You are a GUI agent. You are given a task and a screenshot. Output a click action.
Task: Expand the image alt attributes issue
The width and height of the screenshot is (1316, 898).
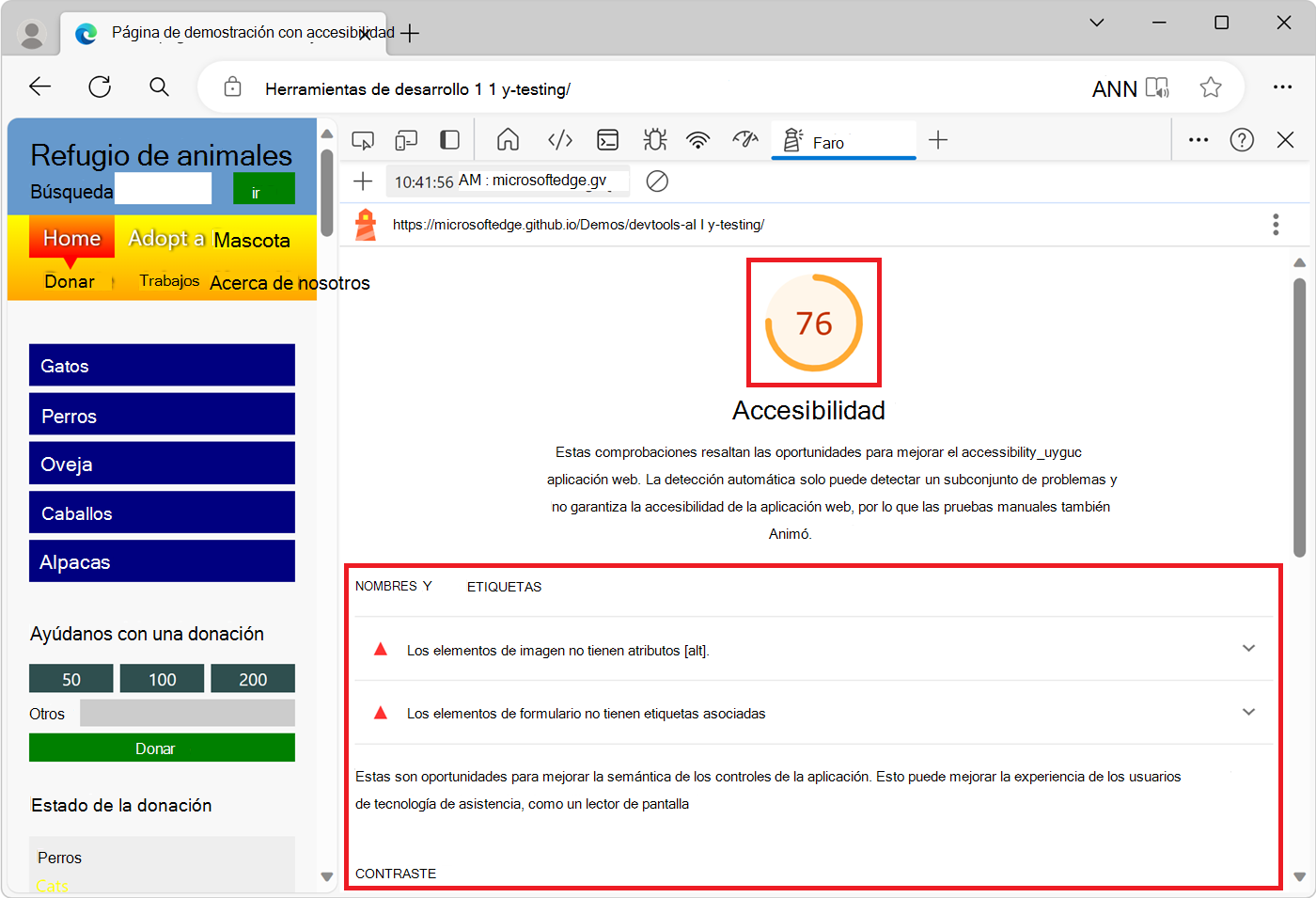click(x=1248, y=648)
